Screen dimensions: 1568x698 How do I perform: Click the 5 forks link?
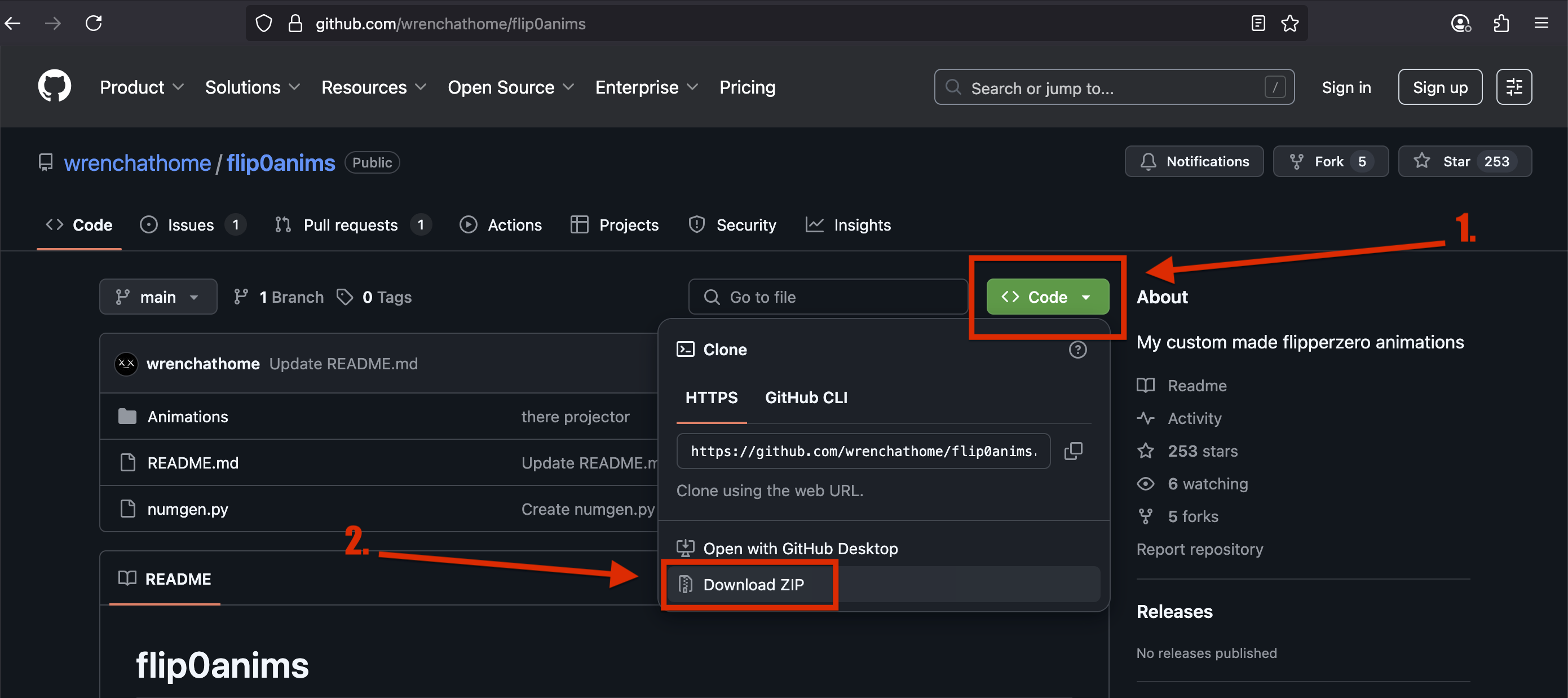click(x=1192, y=516)
